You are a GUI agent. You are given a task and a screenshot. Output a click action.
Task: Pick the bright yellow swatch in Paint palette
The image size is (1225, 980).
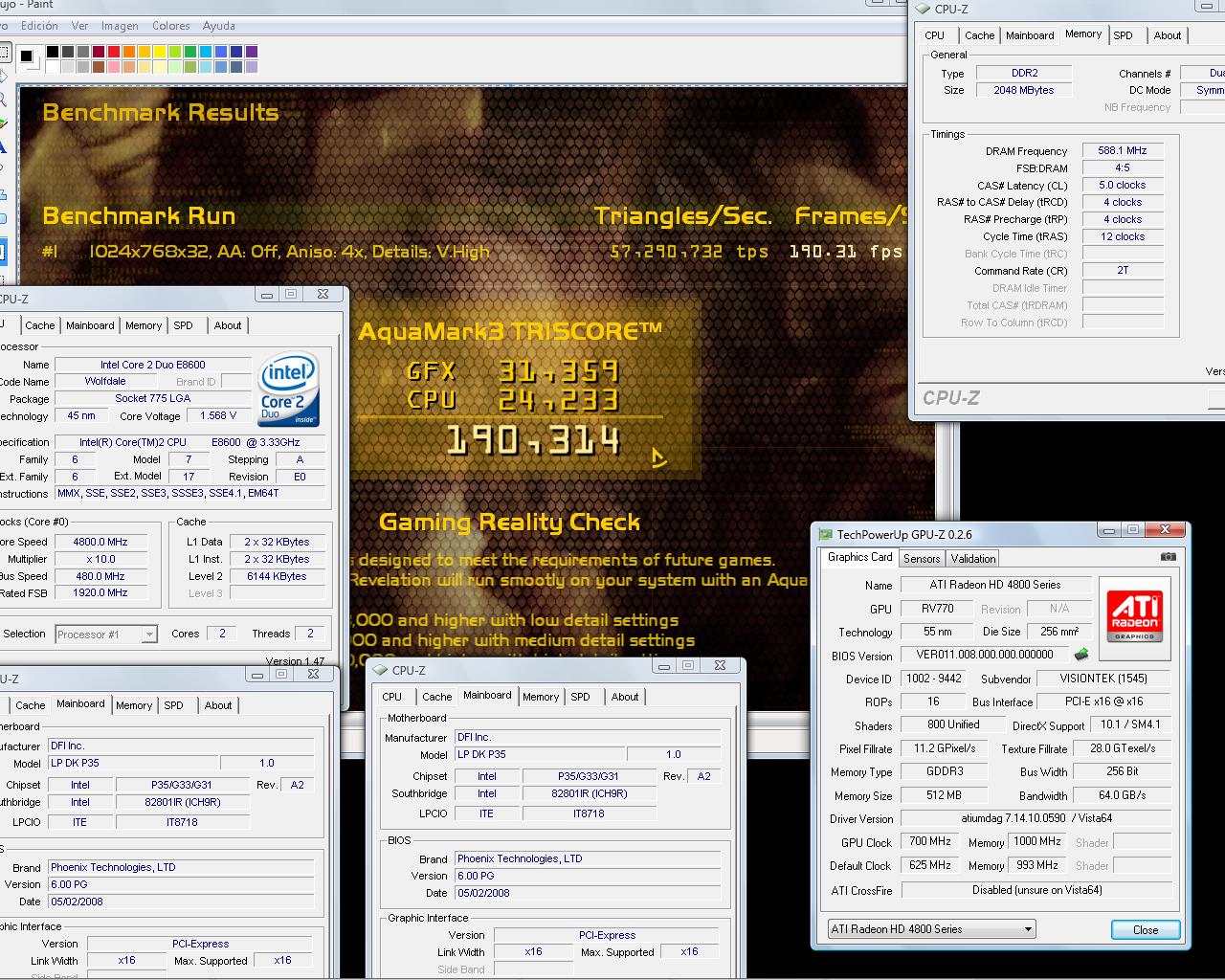(160, 52)
